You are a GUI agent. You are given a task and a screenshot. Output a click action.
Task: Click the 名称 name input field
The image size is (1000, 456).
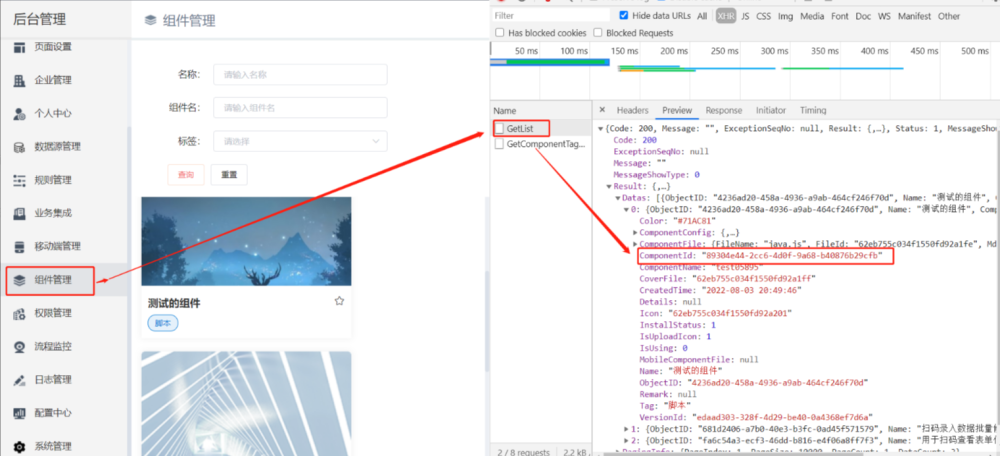[x=301, y=74]
